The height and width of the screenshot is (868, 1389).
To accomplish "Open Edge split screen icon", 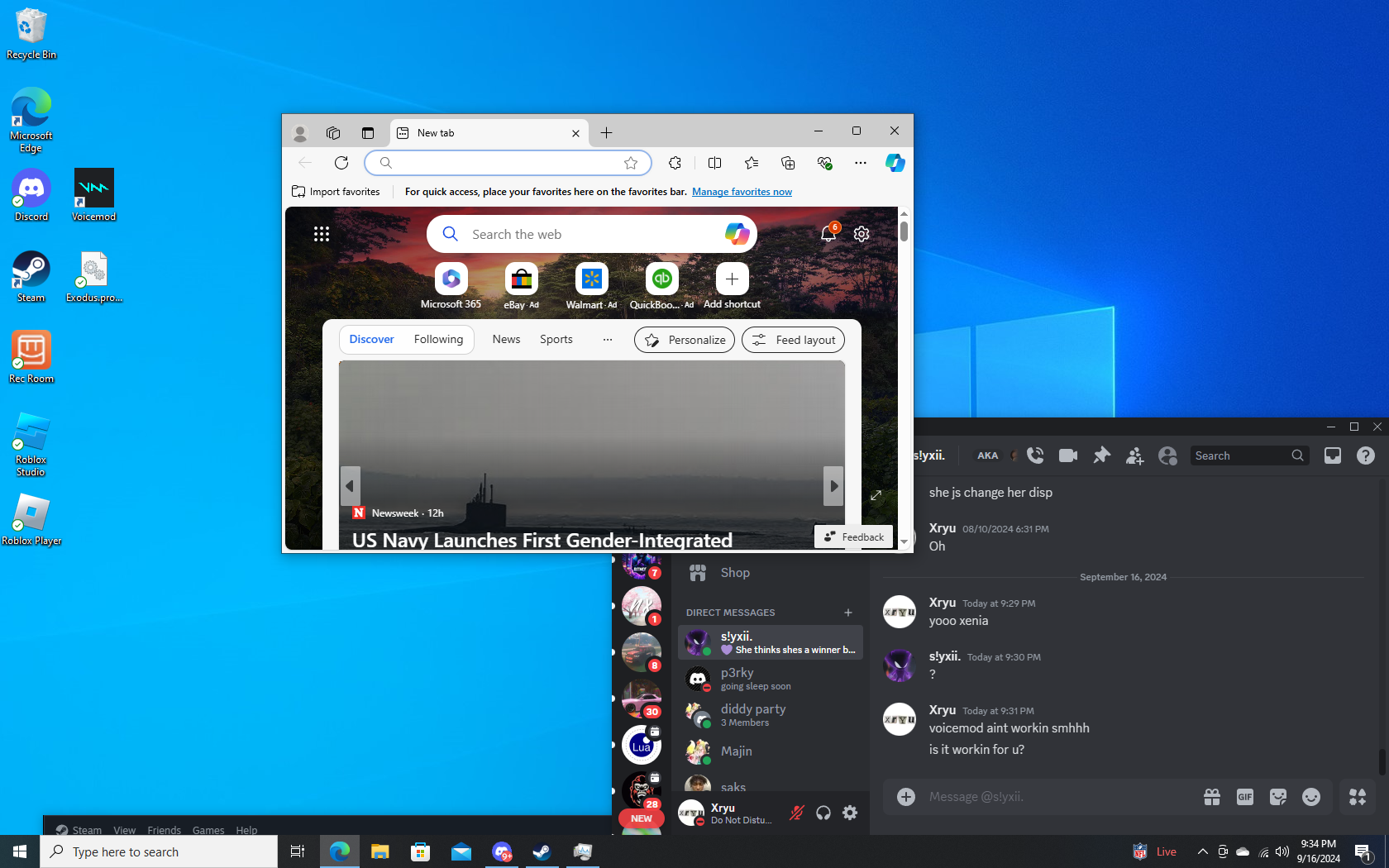I will tap(714, 163).
